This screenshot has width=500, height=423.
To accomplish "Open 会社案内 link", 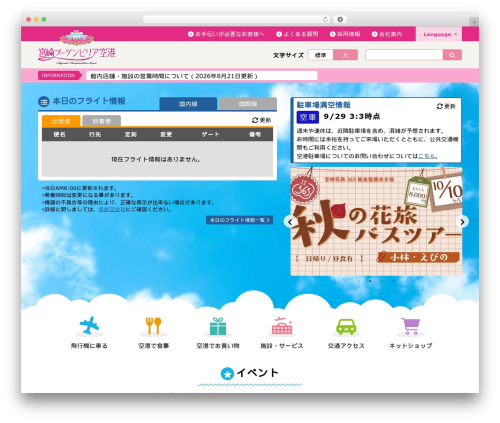I will pos(387,34).
